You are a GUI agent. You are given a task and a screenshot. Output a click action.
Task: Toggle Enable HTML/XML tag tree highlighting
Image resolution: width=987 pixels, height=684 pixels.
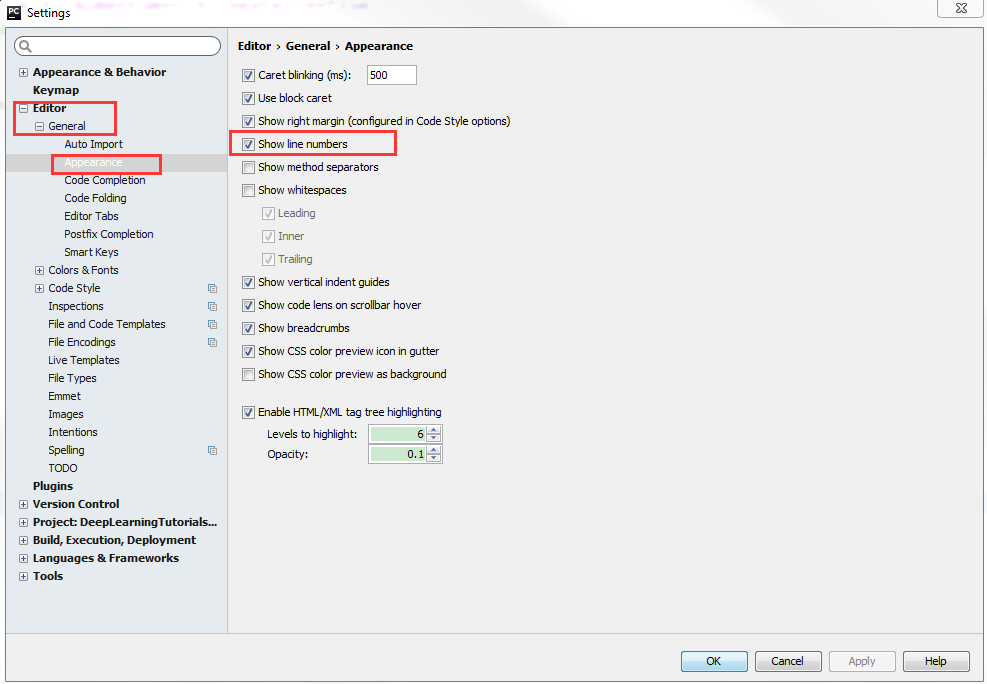pos(248,413)
